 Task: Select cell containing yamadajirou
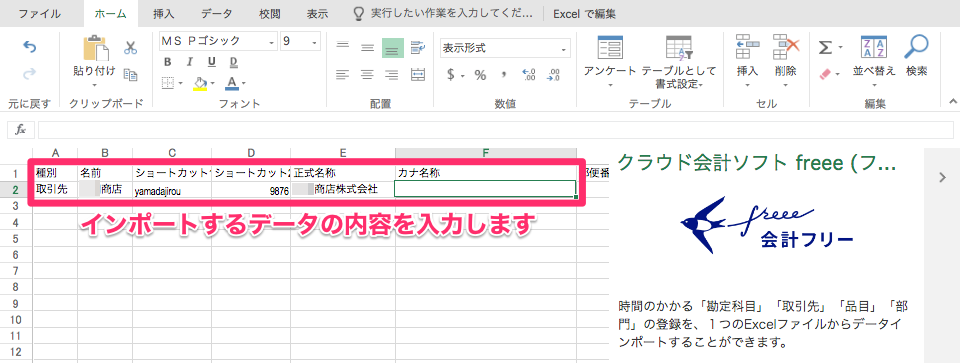pos(172,189)
